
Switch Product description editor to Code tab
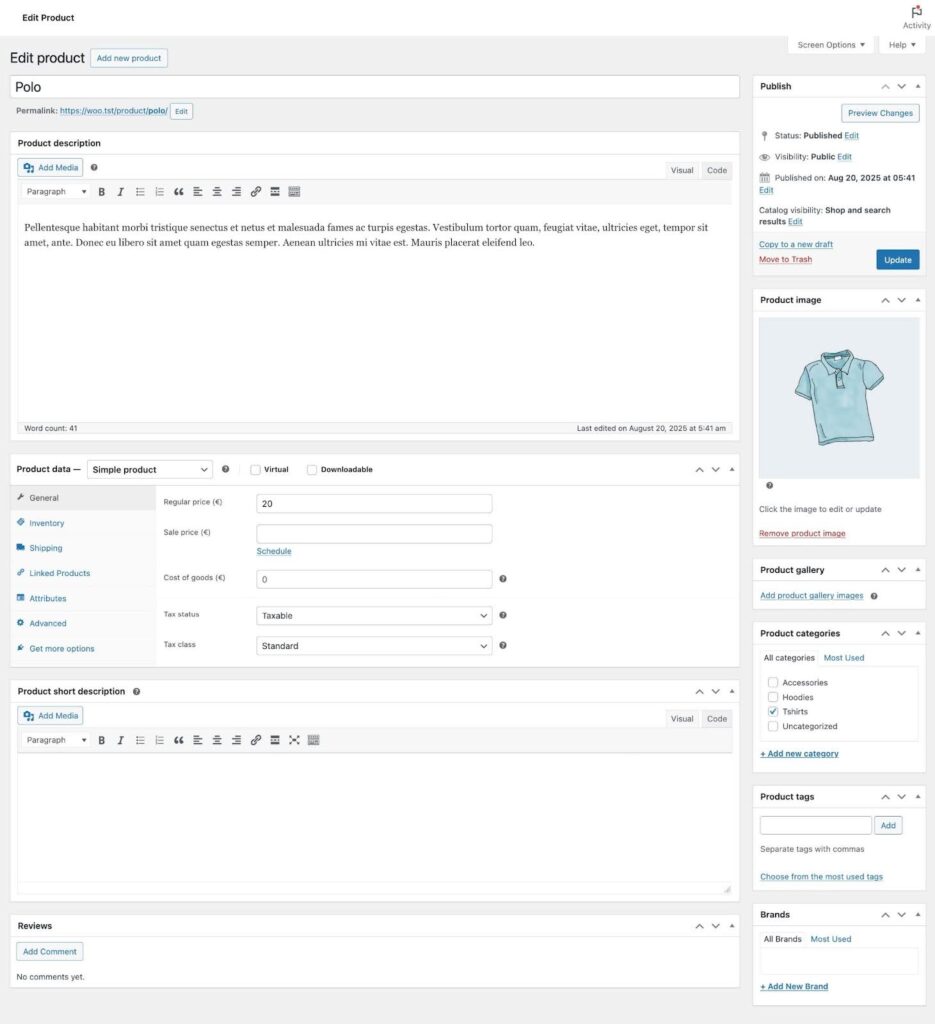(716, 170)
